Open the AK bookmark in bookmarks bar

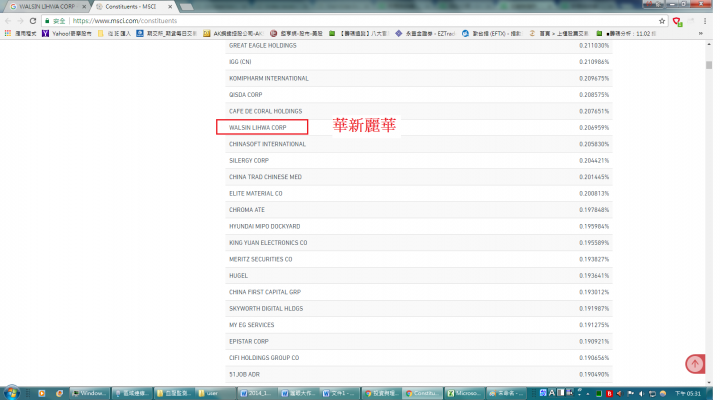pyautogui.click(x=233, y=34)
